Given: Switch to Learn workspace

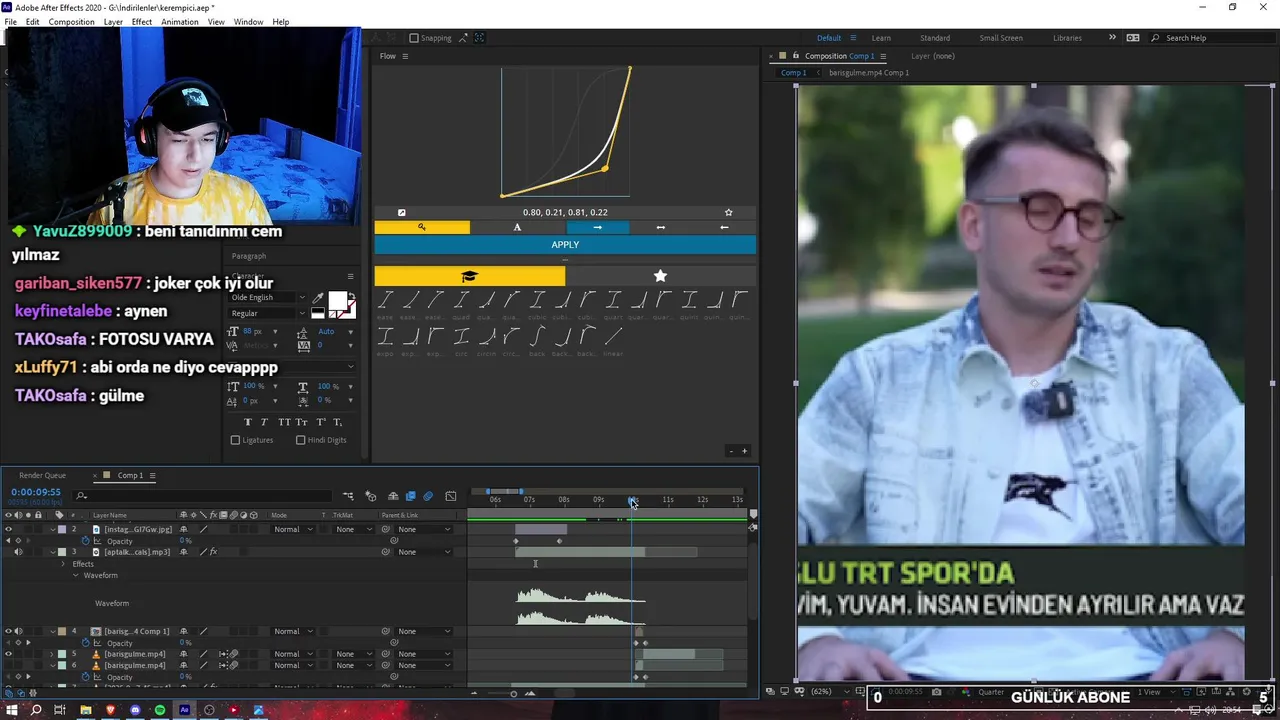Looking at the screenshot, I should (881, 38).
